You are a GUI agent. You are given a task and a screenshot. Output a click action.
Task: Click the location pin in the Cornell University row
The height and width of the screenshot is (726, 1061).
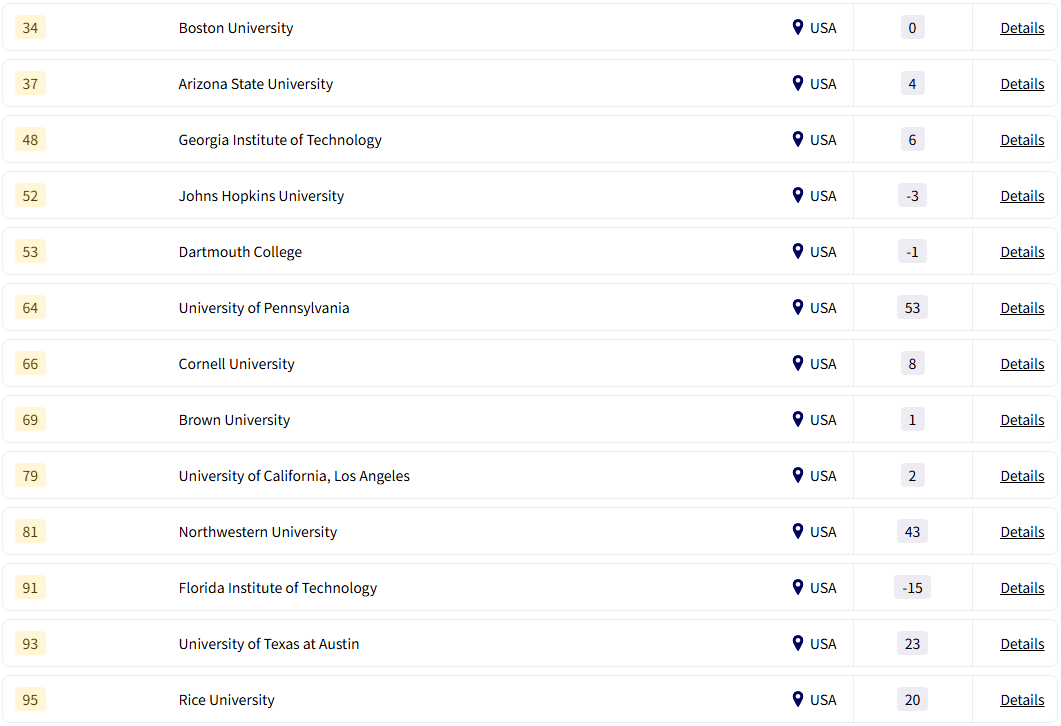point(797,363)
